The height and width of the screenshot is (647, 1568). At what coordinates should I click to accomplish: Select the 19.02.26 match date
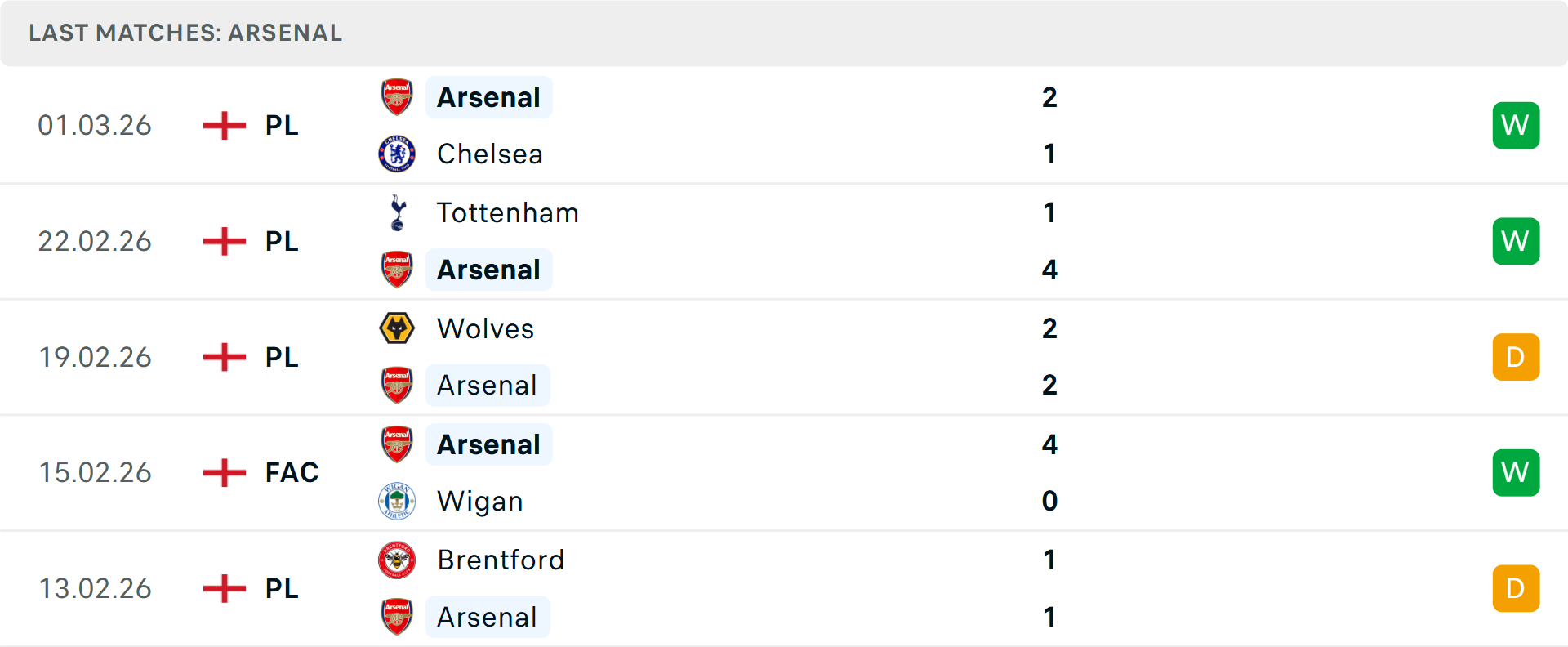click(x=95, y=356)
